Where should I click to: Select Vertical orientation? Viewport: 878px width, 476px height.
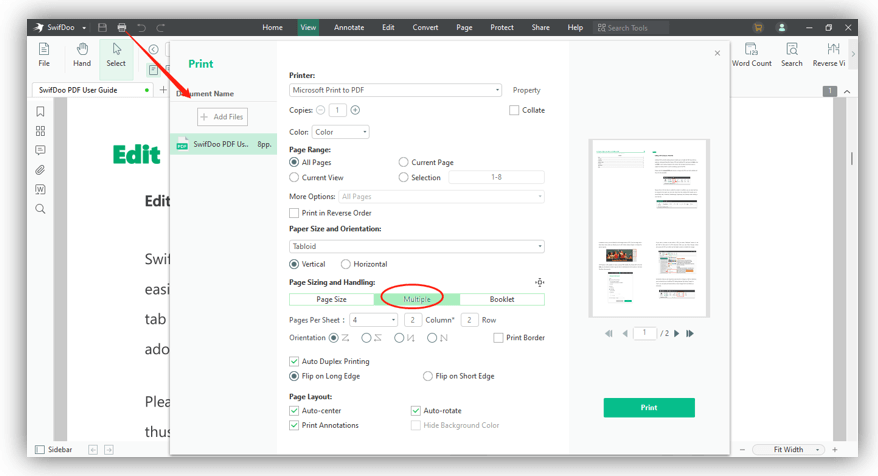294,264
